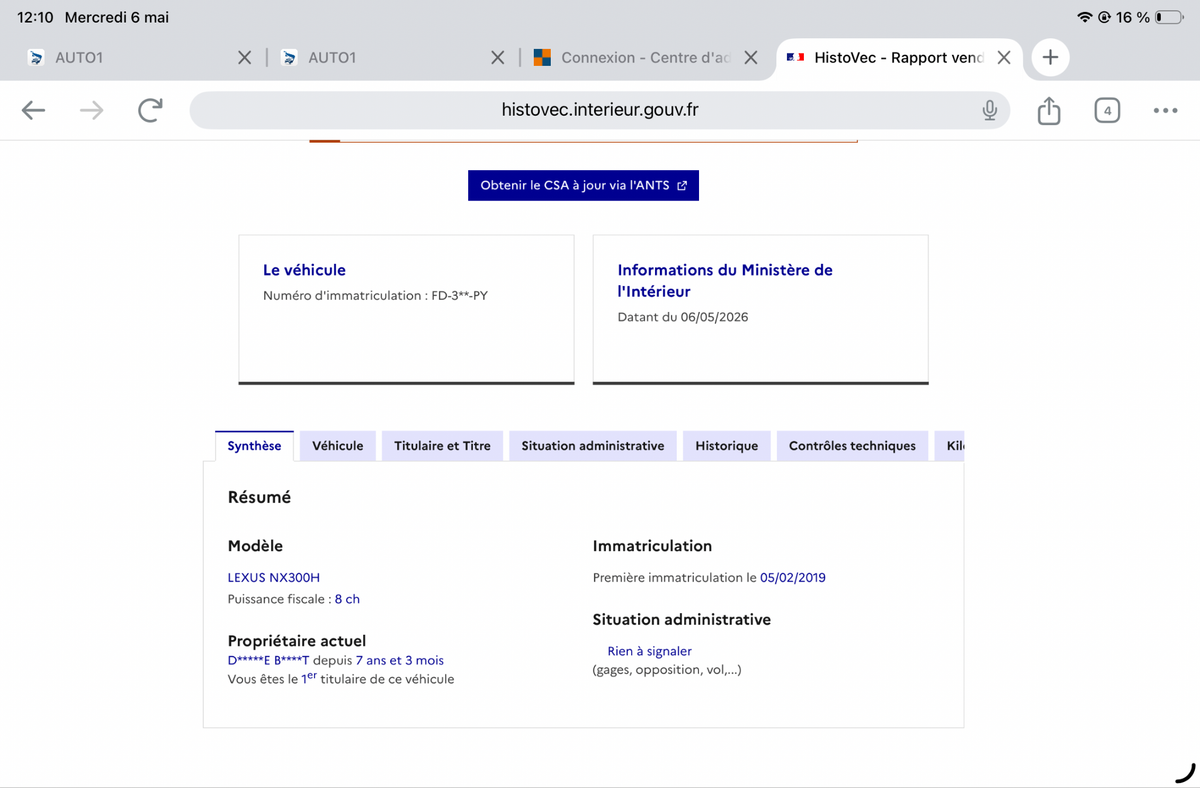Click Obtenir le CSA à jour via l'ANTS

coord(583,185)
